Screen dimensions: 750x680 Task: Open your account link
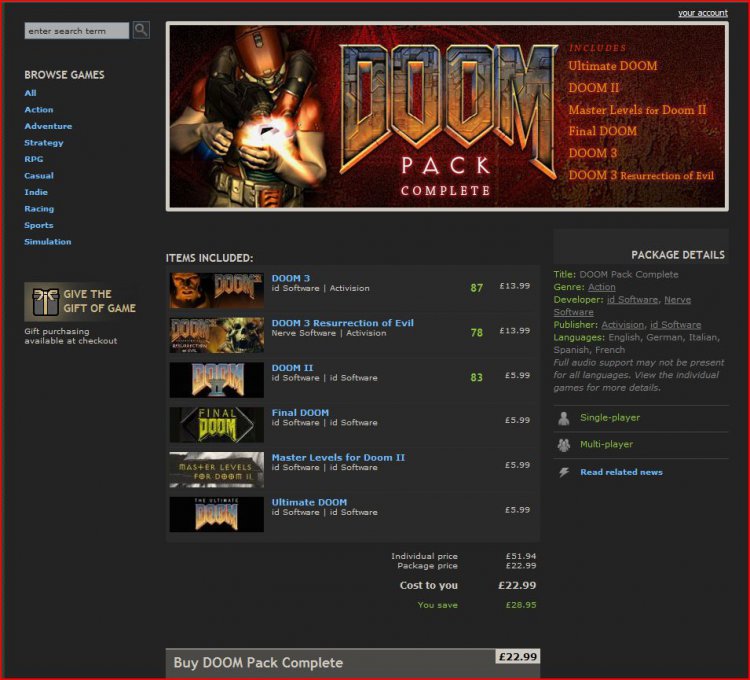pos(703,13)
